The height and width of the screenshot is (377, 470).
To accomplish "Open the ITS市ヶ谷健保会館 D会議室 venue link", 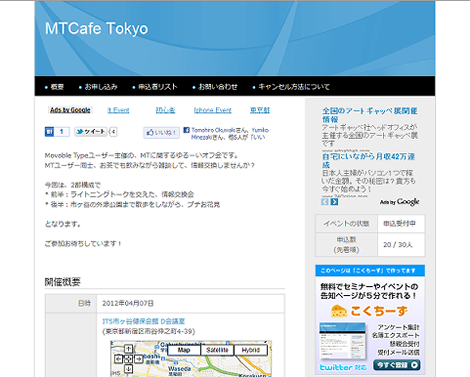I will click(143, 321).
